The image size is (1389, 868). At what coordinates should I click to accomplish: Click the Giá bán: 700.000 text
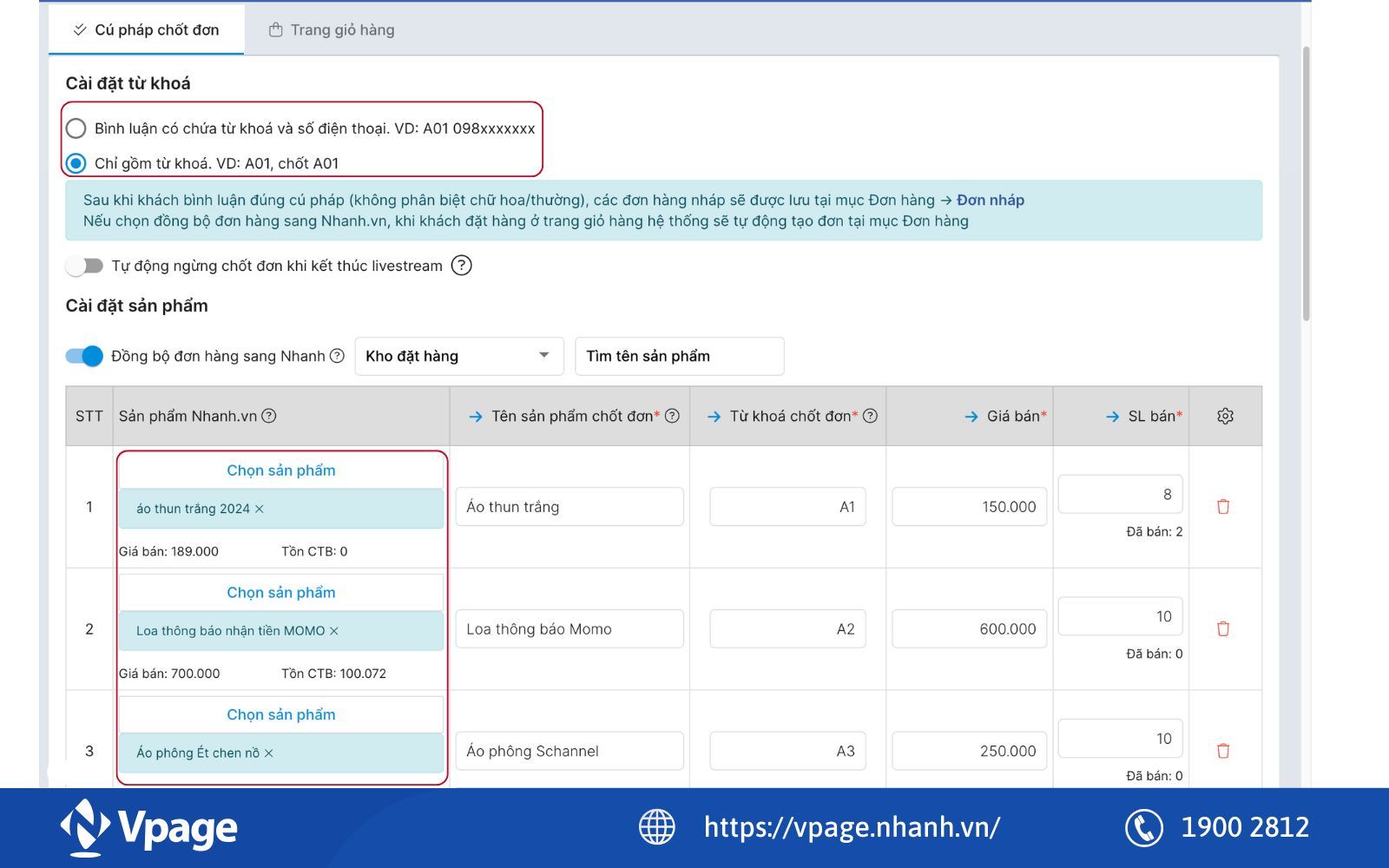[169, 674]
